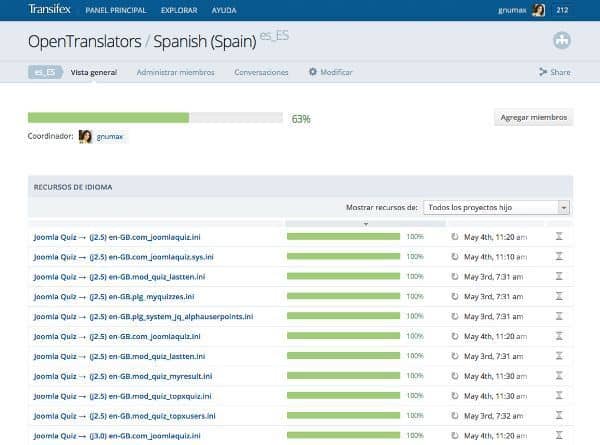Screen dimensions: 600x445
Task: Click refresh icon for mod_quiz_myresult.ini row
Action: click(455, 376)
